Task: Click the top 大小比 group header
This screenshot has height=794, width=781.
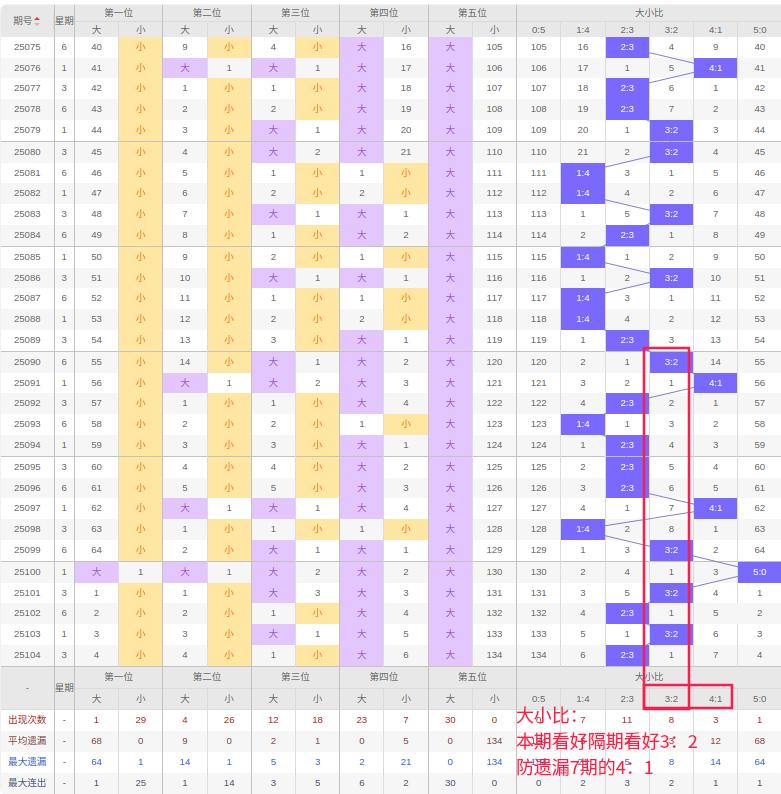Action: [x=649, y=13]
